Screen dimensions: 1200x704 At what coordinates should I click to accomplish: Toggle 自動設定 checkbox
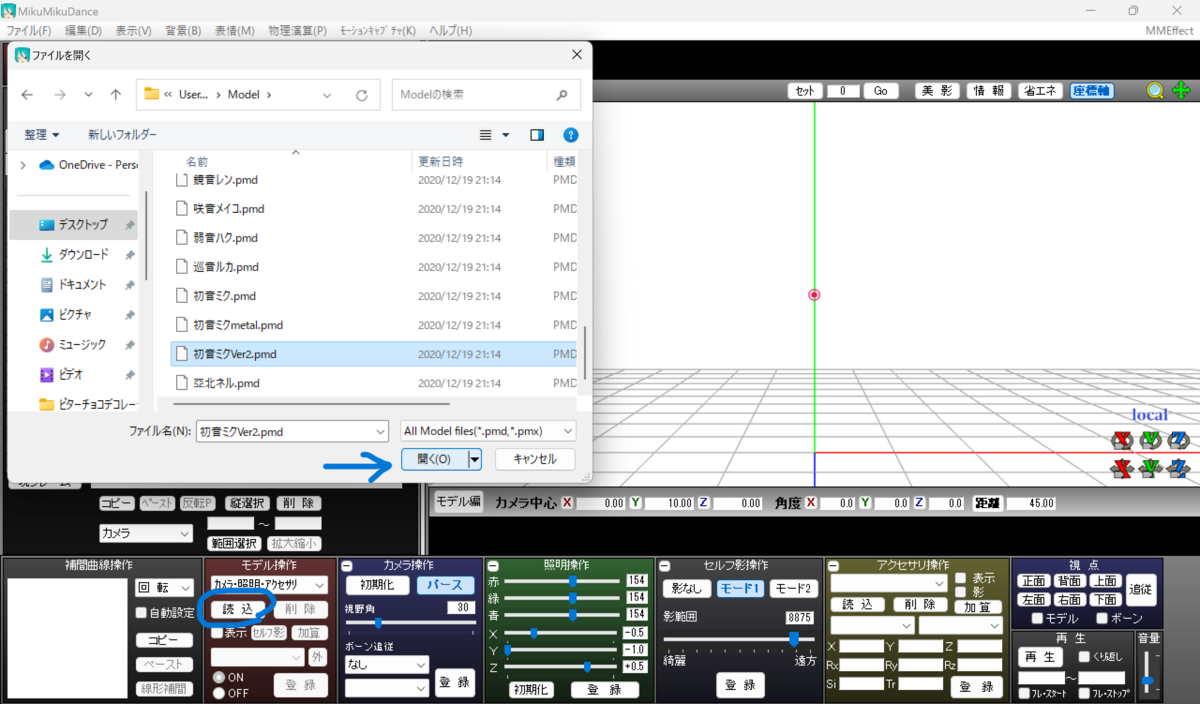pos(141,613)
